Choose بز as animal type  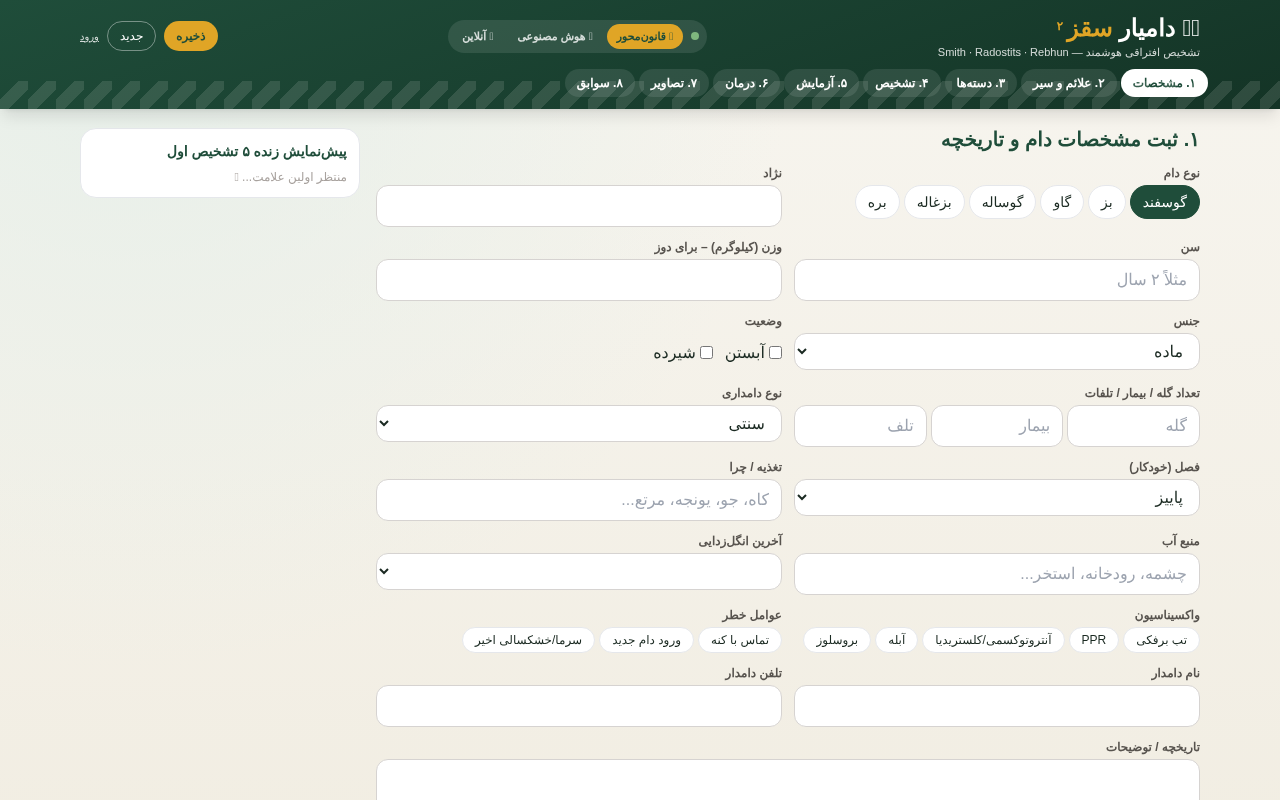(1107, 202)
